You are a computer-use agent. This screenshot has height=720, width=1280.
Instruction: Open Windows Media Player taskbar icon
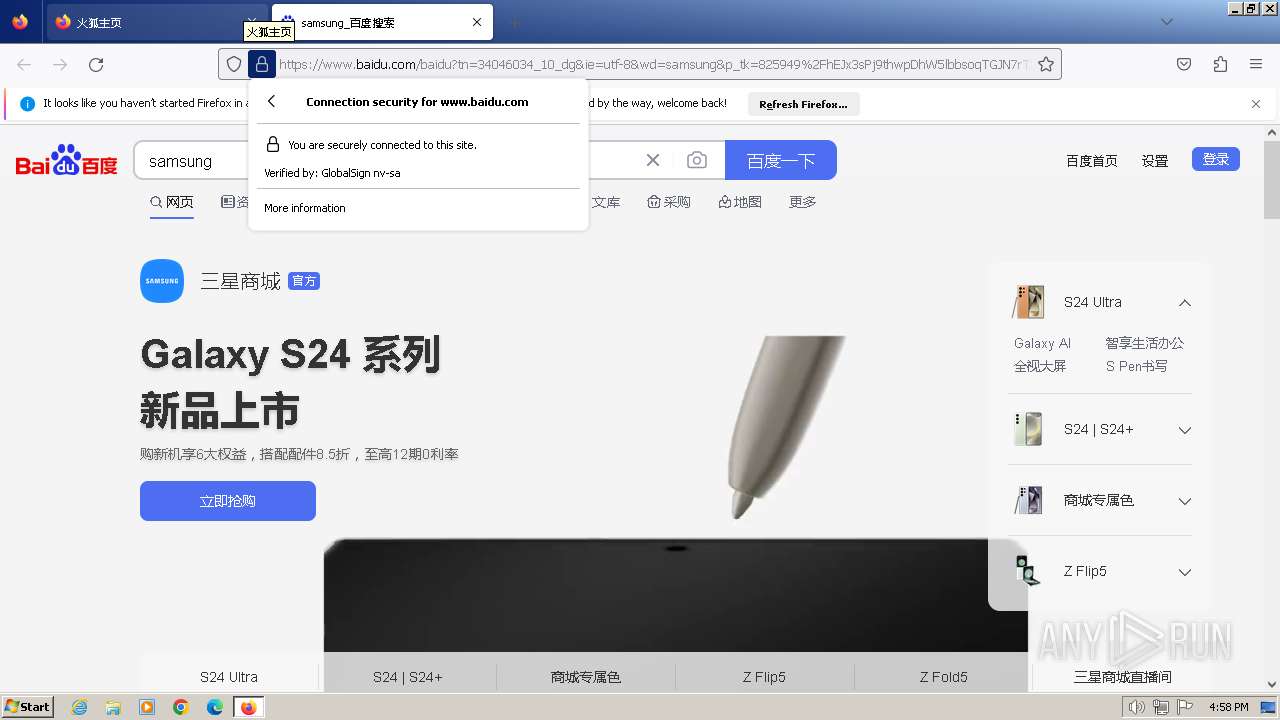pyautogui.click(x=147, y=707)
